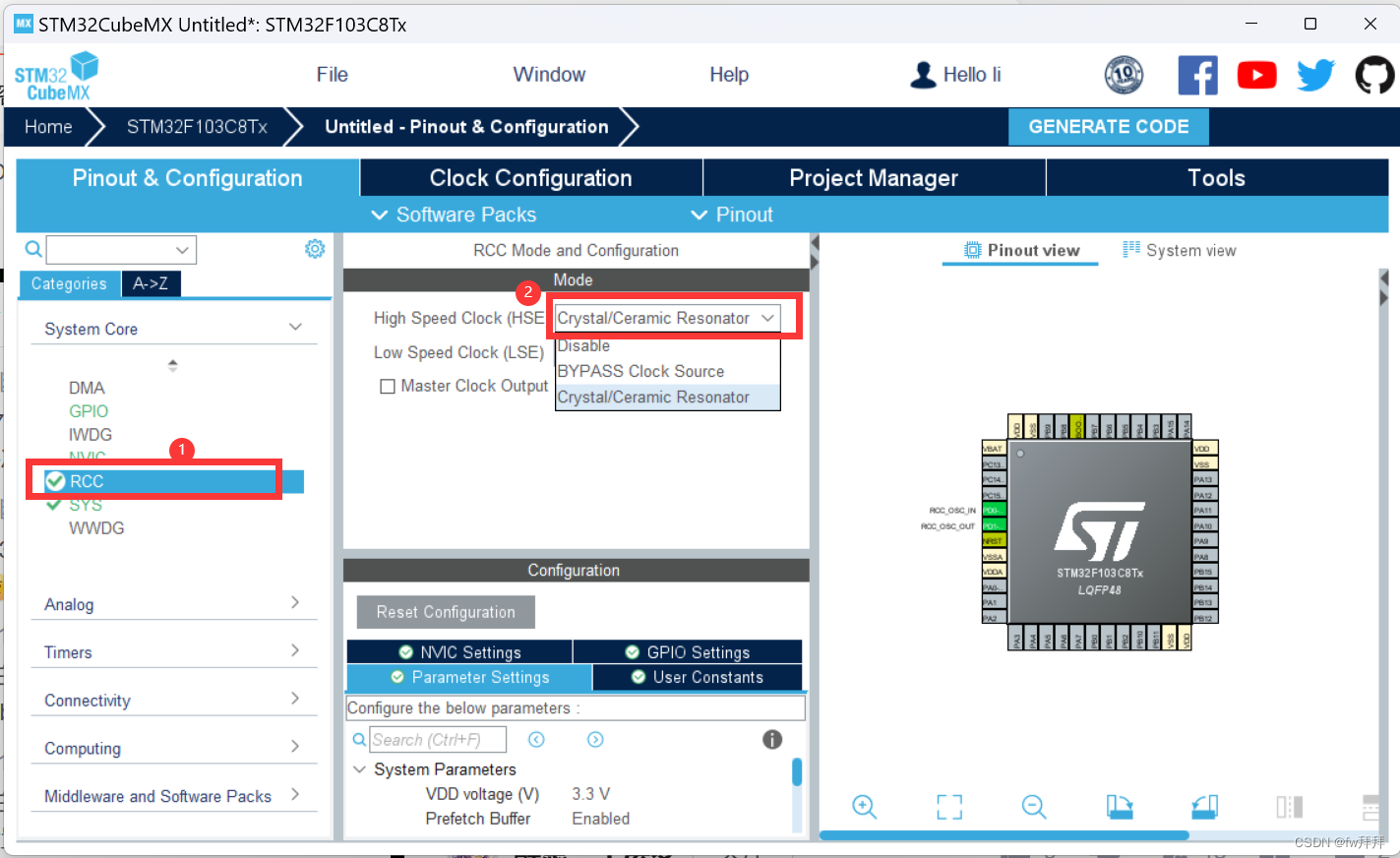Click the STM32F103C8Tx breadcrumb
The width and height of the screenshot is (1400, 858).
(x=197, y=127)
